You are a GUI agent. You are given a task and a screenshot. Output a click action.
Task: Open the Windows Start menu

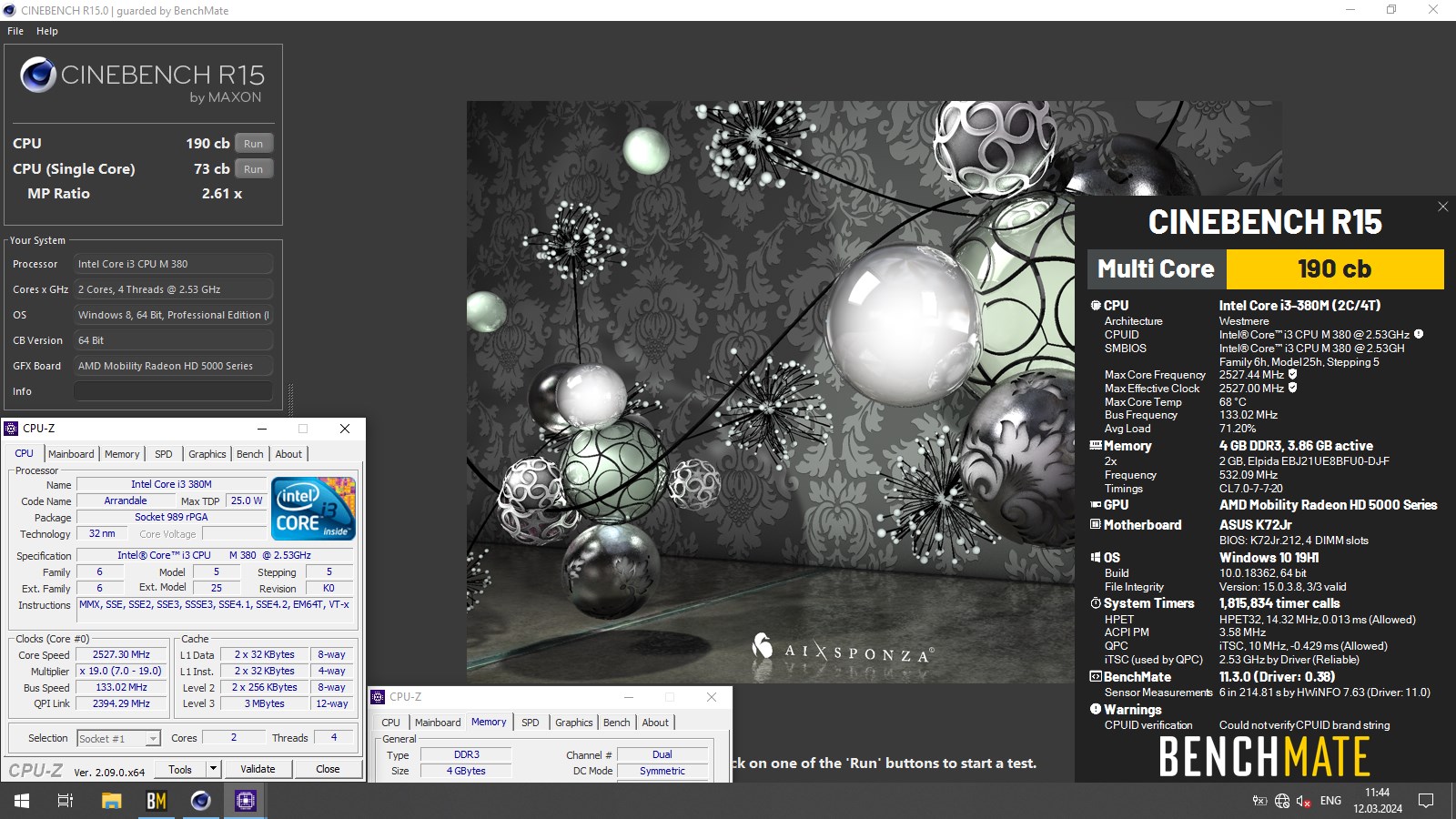tap(22, 801)
